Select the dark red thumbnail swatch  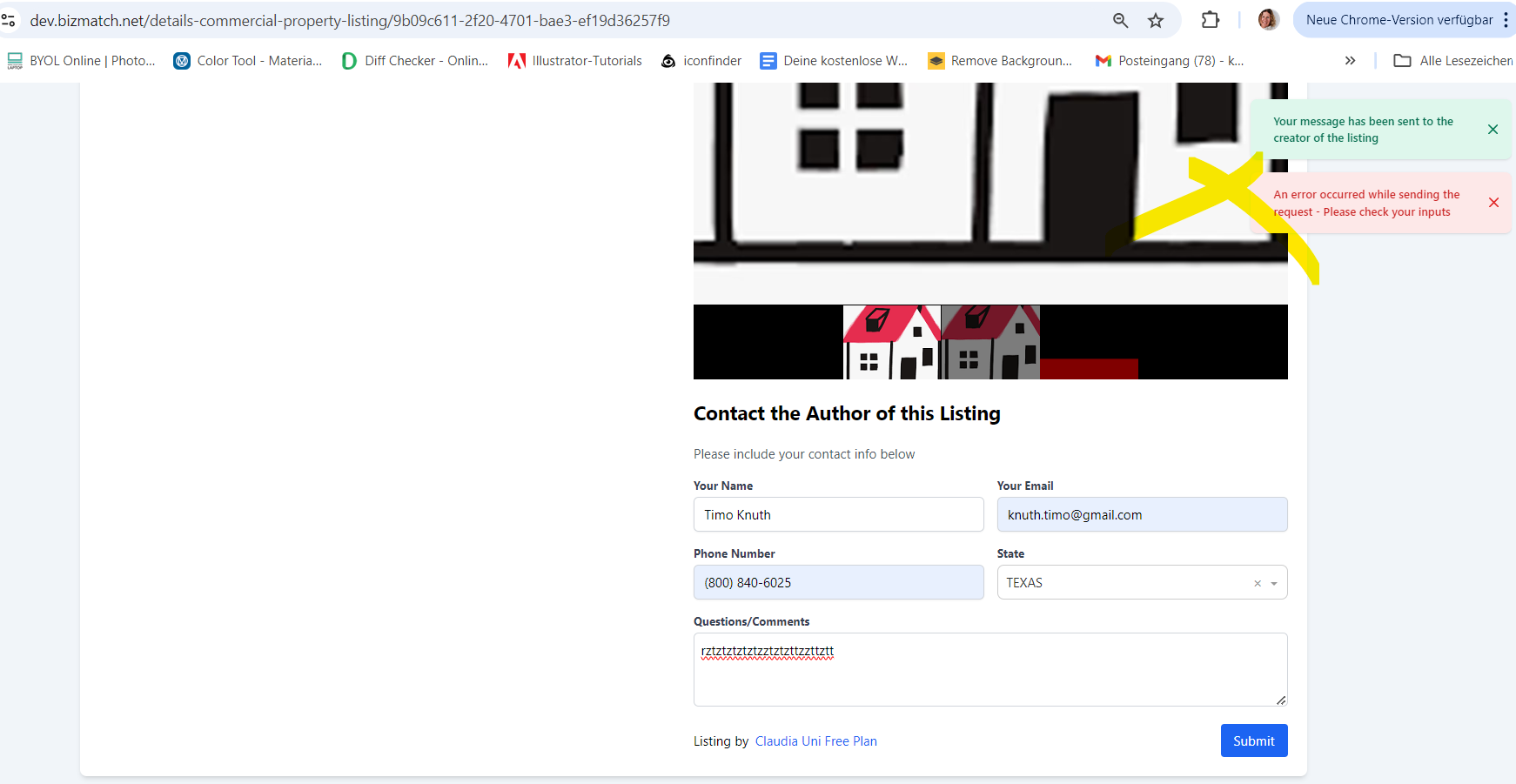click(x=1089, y=369)
